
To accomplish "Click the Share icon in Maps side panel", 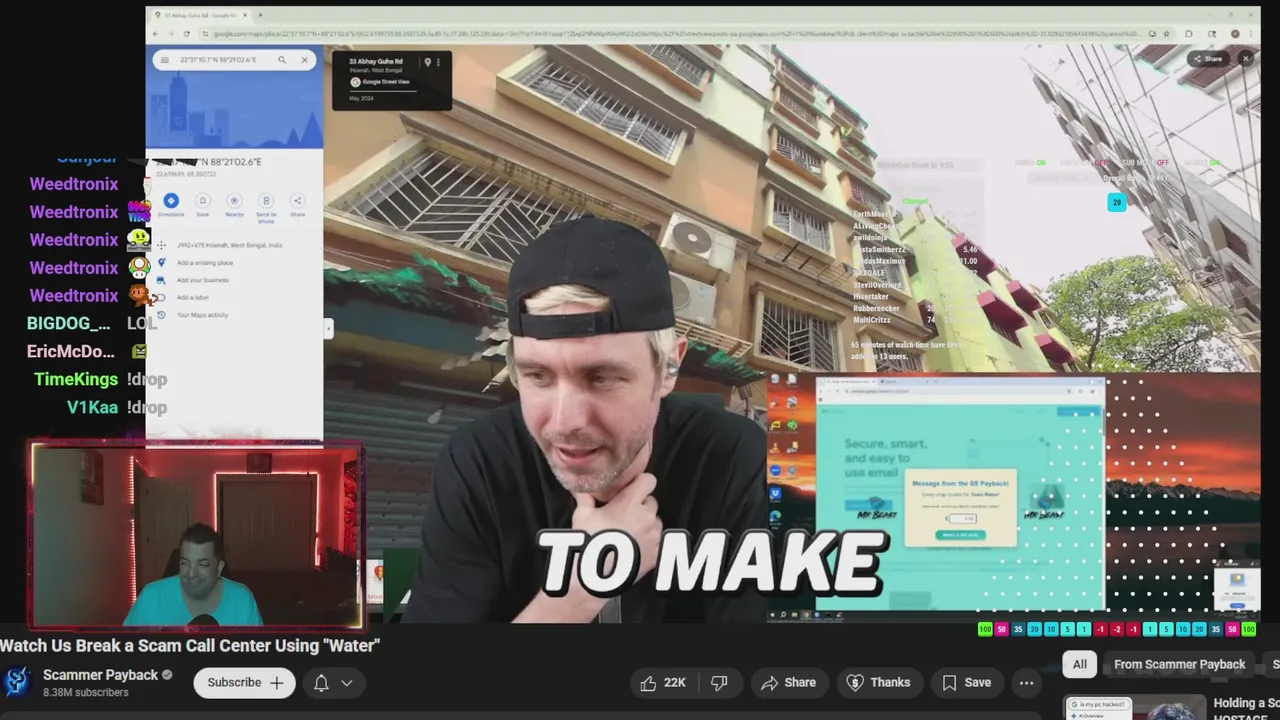I will tap(297, 201).
